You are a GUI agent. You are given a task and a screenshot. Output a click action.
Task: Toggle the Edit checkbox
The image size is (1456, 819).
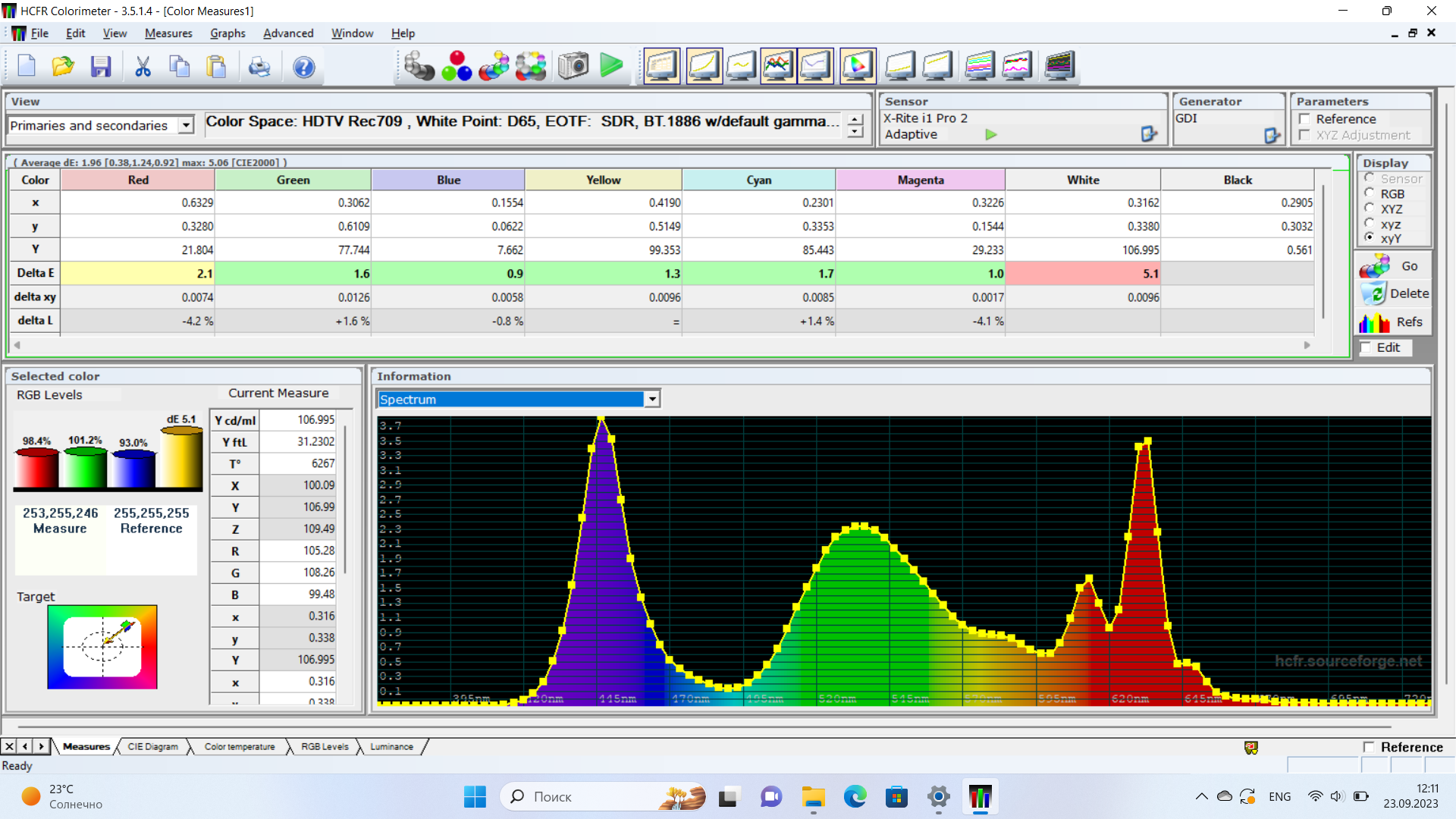tap(1366, 347)
